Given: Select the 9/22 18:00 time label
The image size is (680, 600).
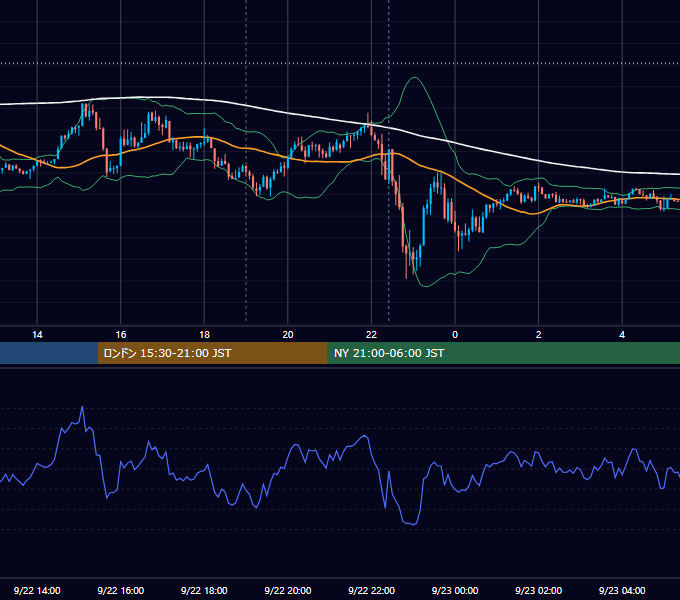Looking at the screenshot, I should pyautogui.click(x=204, y=590).
